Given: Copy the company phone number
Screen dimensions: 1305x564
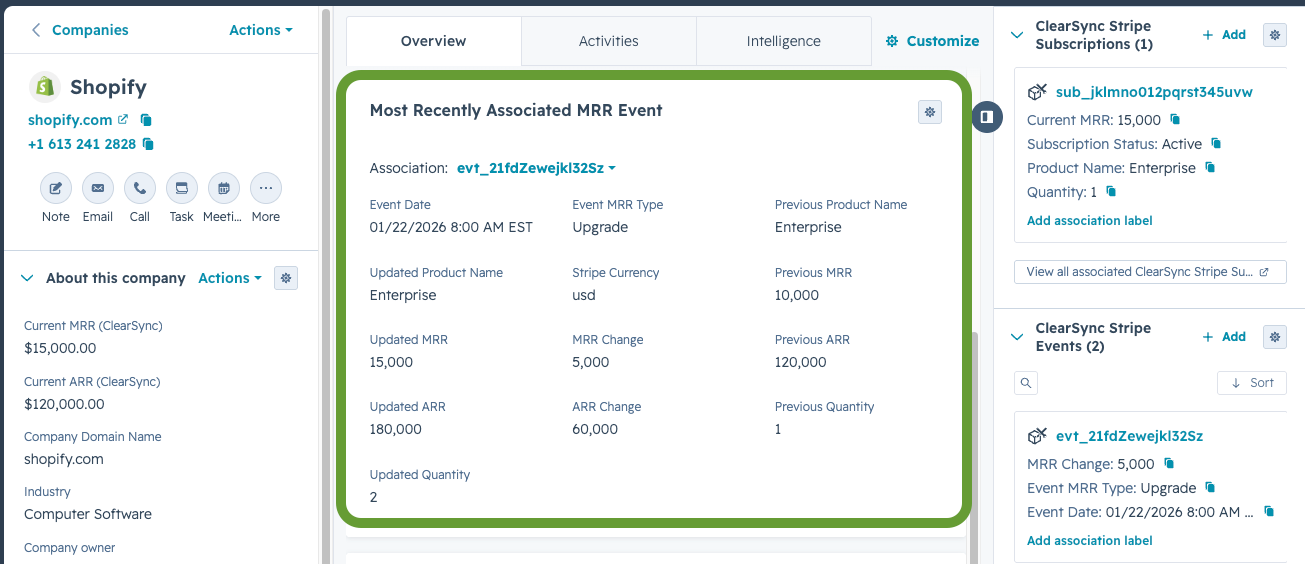Looking at the screenshot, I should coord(148,144).
